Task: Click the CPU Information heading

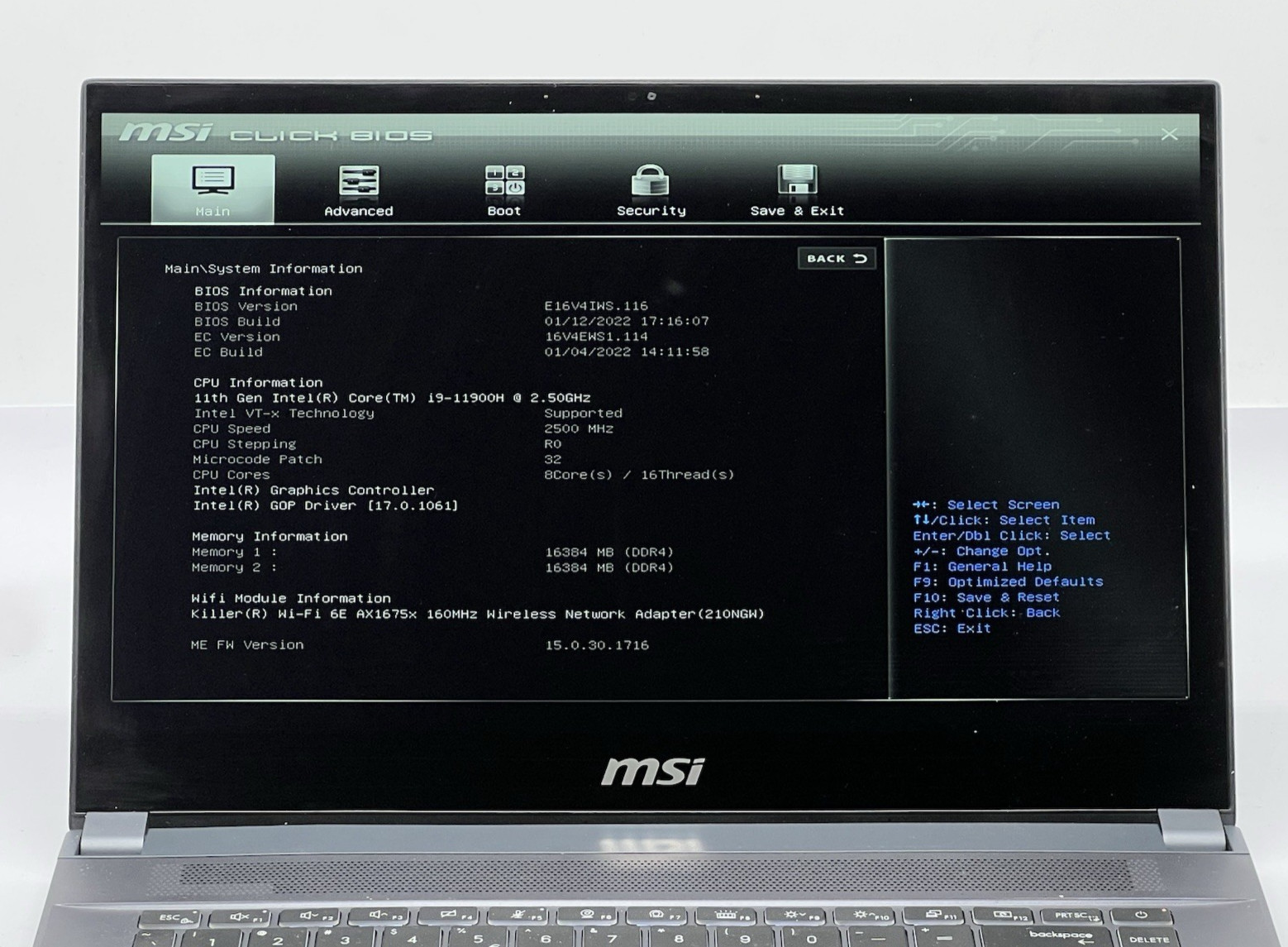Action: tap(258, 383)
